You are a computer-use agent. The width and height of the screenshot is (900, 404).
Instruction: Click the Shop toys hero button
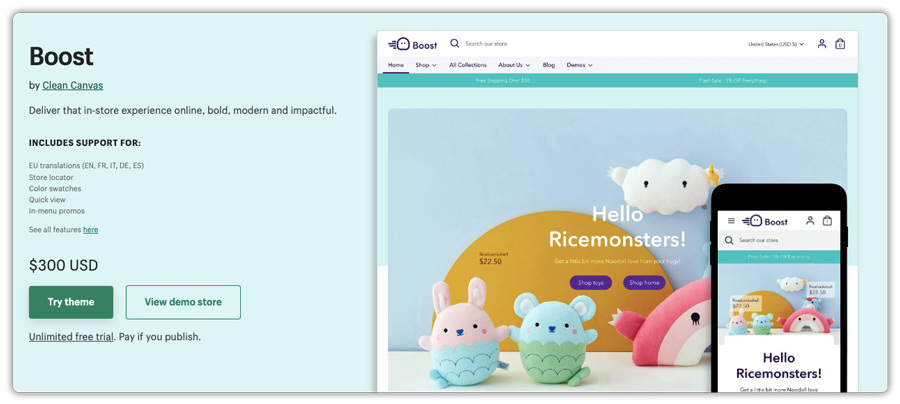(591, 282)
